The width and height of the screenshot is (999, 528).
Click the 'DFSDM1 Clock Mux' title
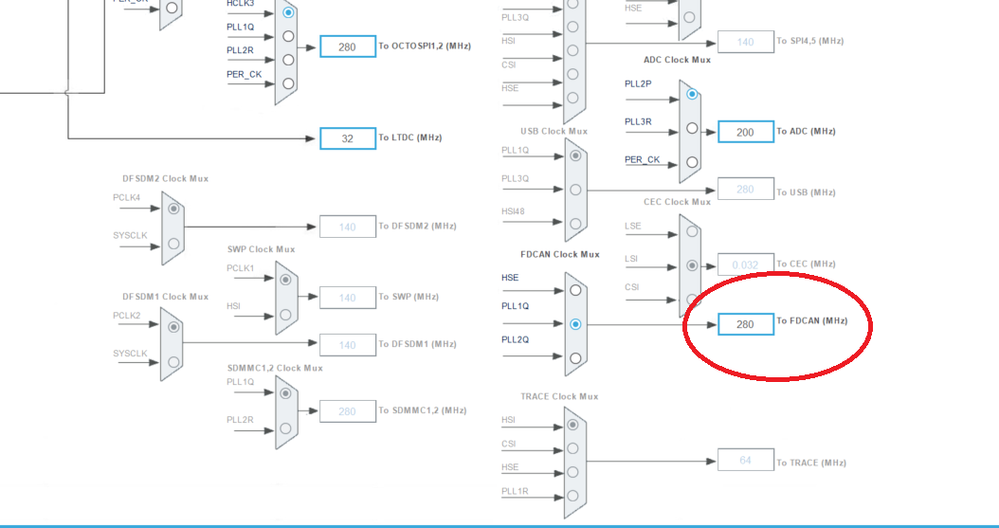coord(165,297)
